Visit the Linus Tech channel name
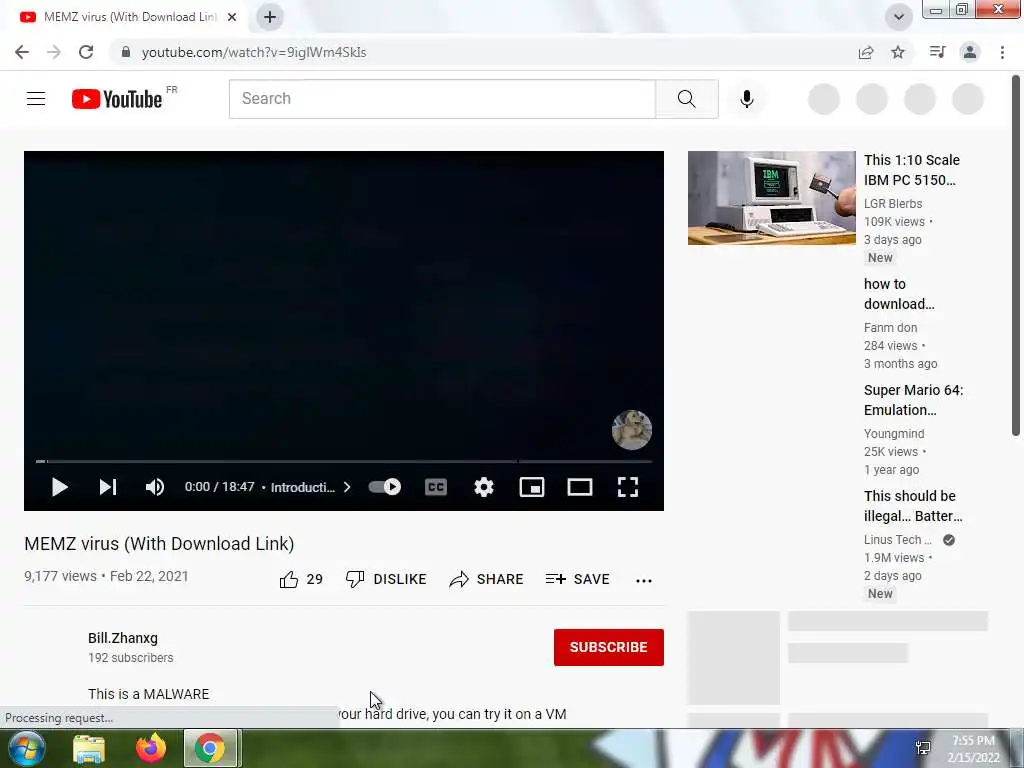Image resolution: width=1024 pixels, height=768 pixels. pos(897,539)
